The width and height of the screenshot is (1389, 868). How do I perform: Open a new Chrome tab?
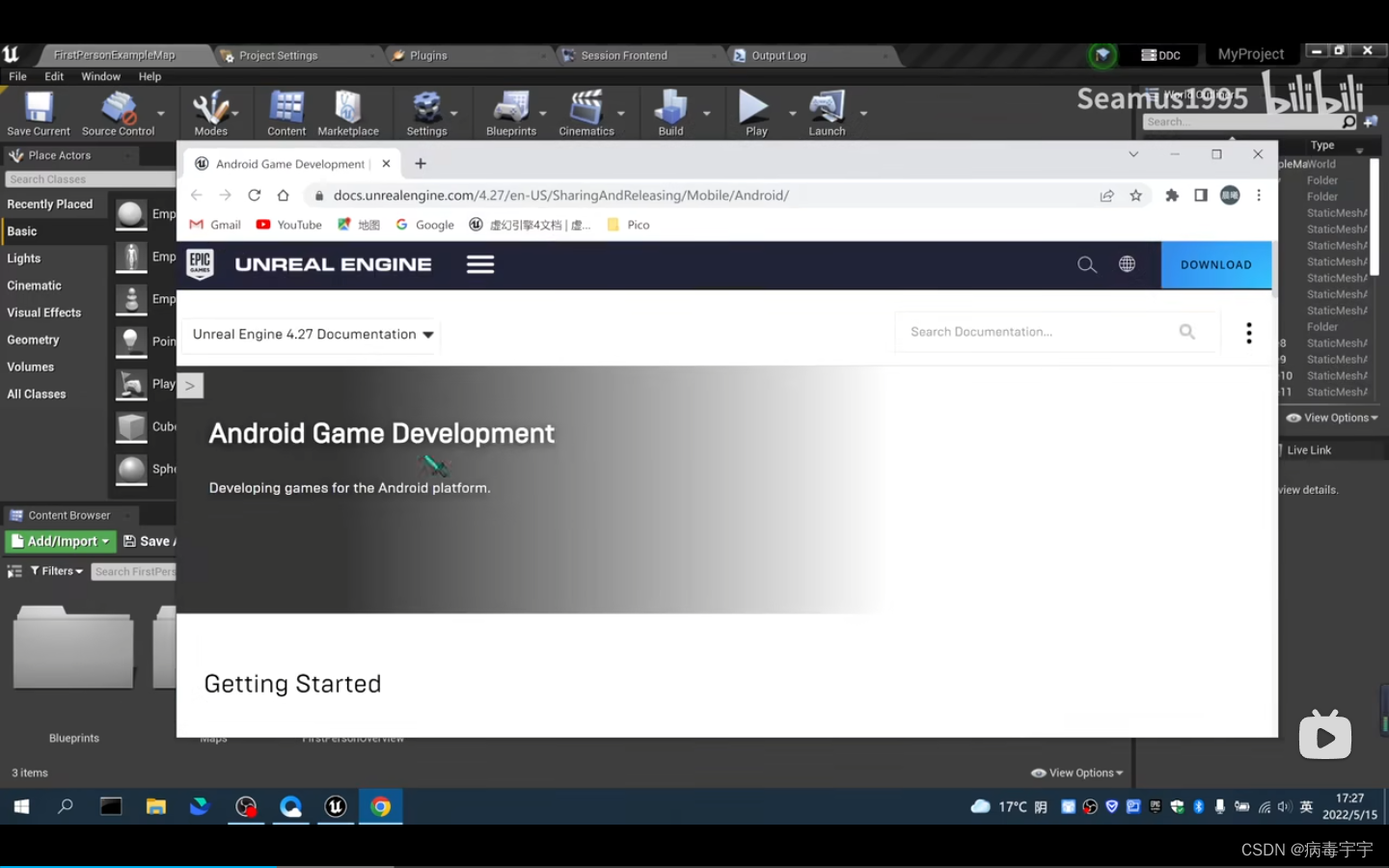[x=421, y=164]
